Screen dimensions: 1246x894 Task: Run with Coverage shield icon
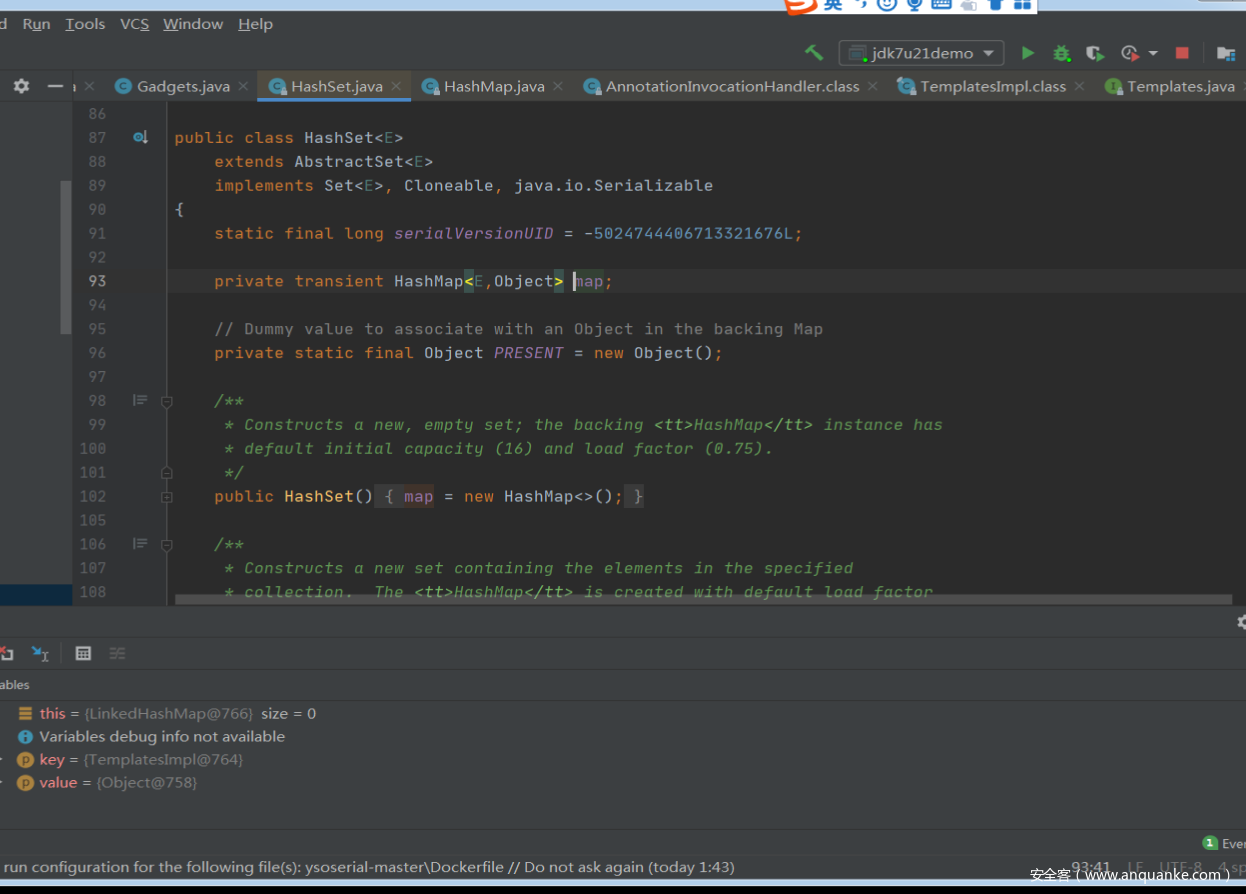coord(1095,53)
